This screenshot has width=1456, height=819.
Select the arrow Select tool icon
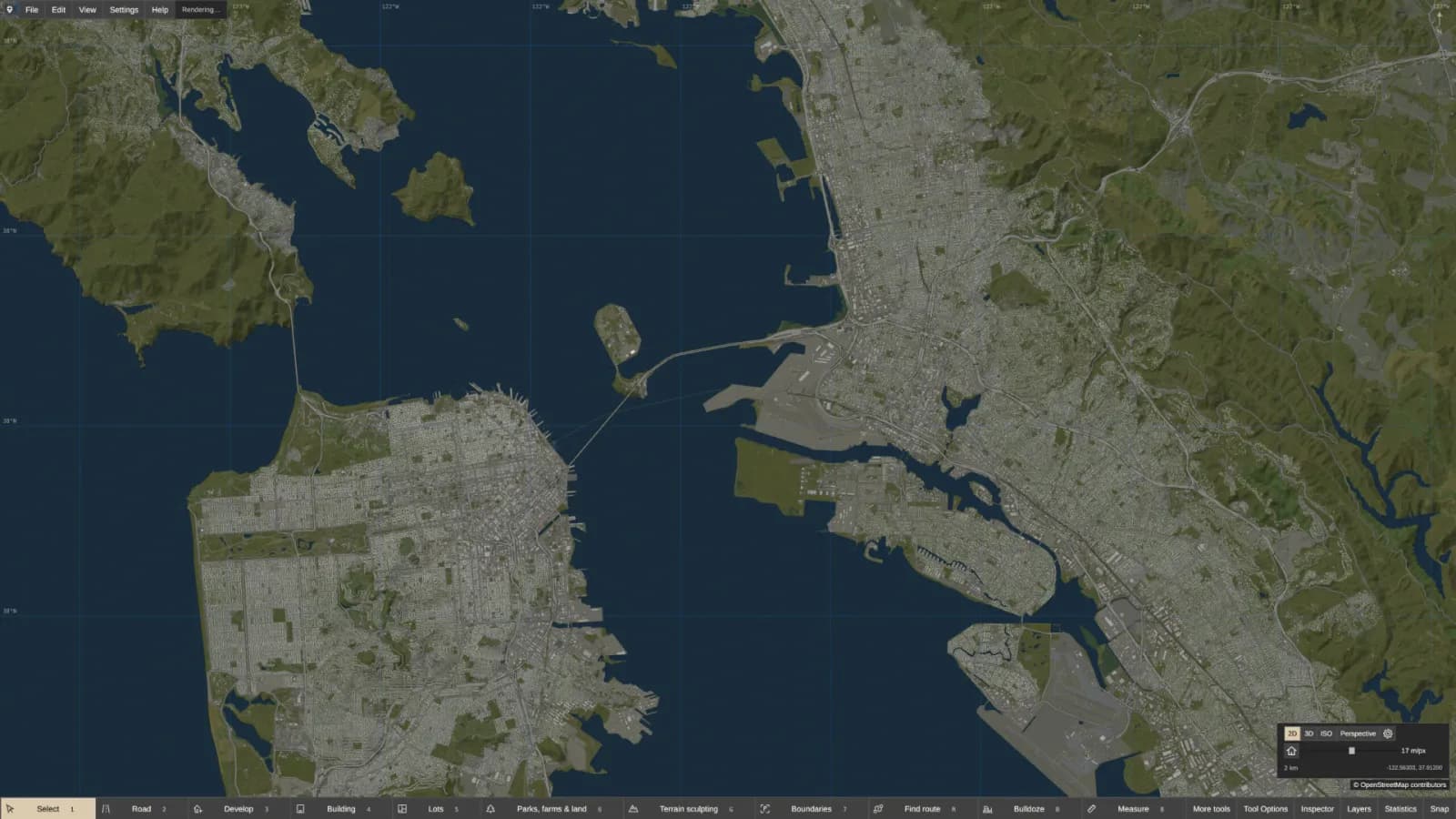tap(10, 808)
